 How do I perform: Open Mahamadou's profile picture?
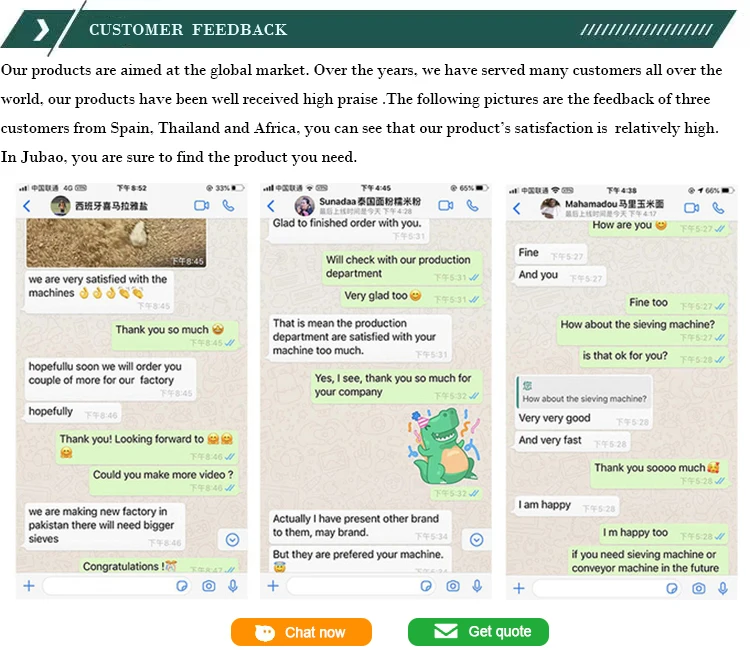pyautogui.click(x=550, y=207)
